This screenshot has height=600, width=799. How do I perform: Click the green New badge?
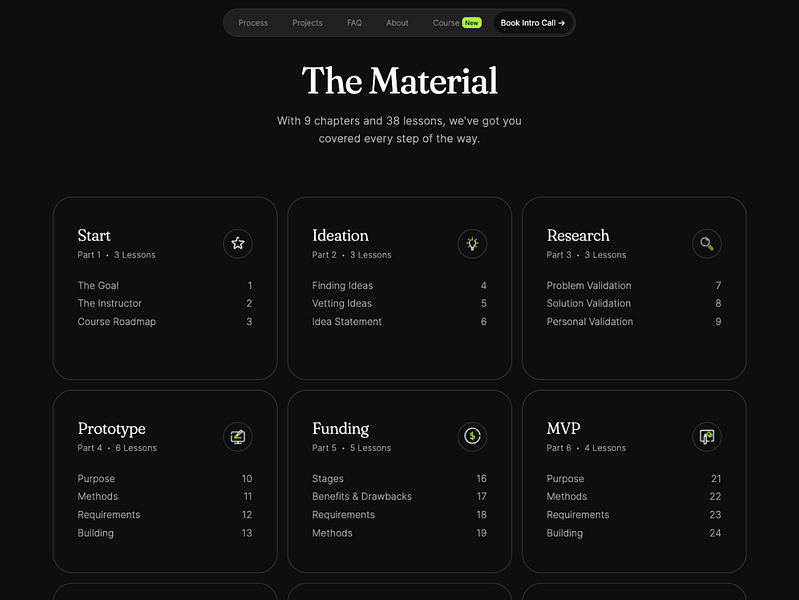(471, 23)
